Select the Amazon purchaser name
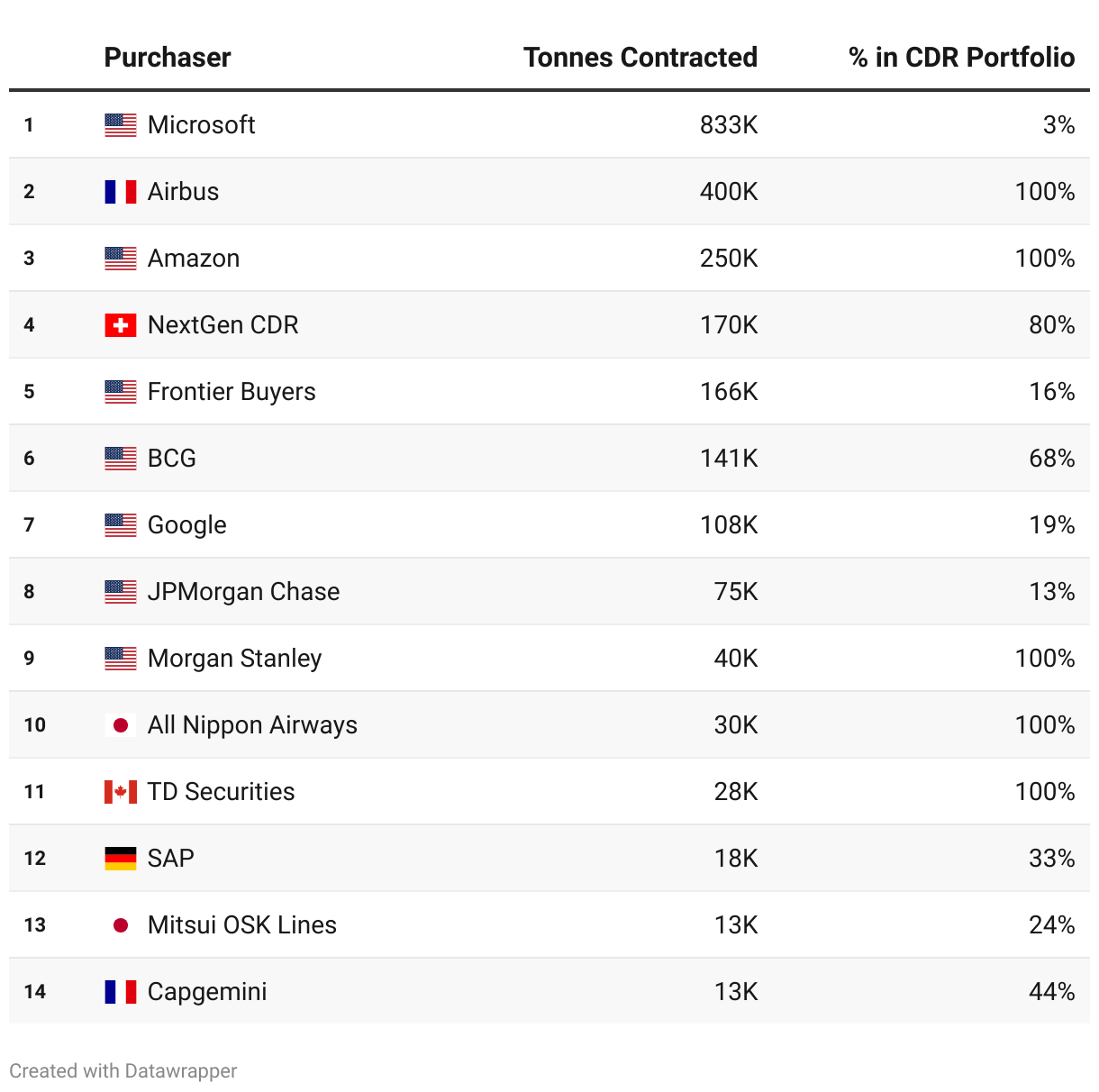Image resolution: width=1099 pixels, height=1092 pixels. [194, 259]
